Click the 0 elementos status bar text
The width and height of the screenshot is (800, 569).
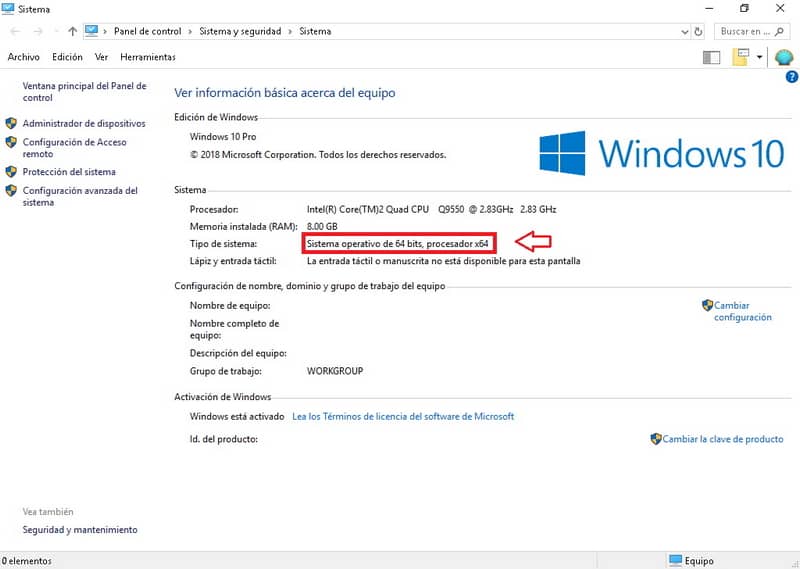point(27,561)
